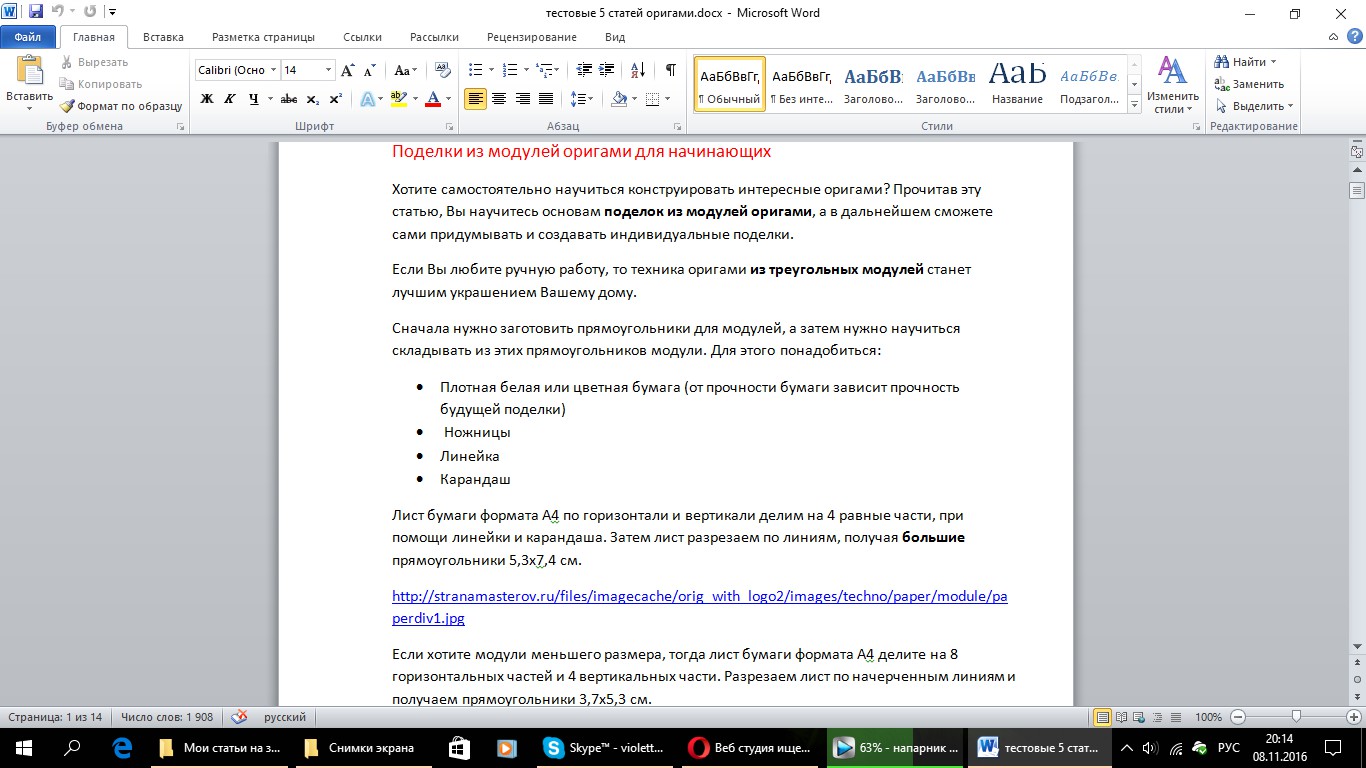The height and width of the screenshot is (768, 1366).
Task: Open line spacing options
Action: [x=583, y=99]
